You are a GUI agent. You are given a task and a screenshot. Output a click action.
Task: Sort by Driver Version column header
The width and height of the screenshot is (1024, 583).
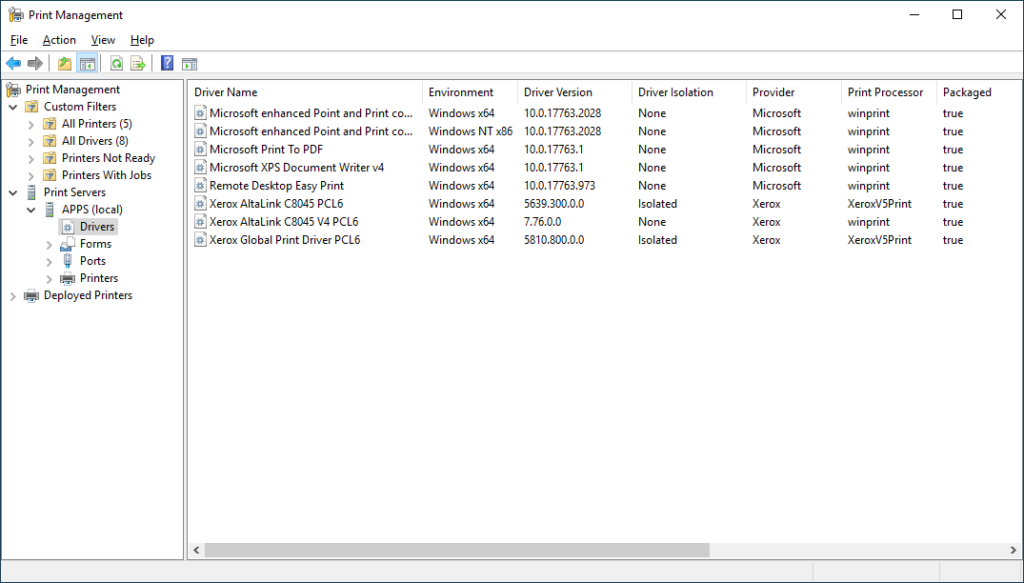pyautogui.click(x=558, y=92)
